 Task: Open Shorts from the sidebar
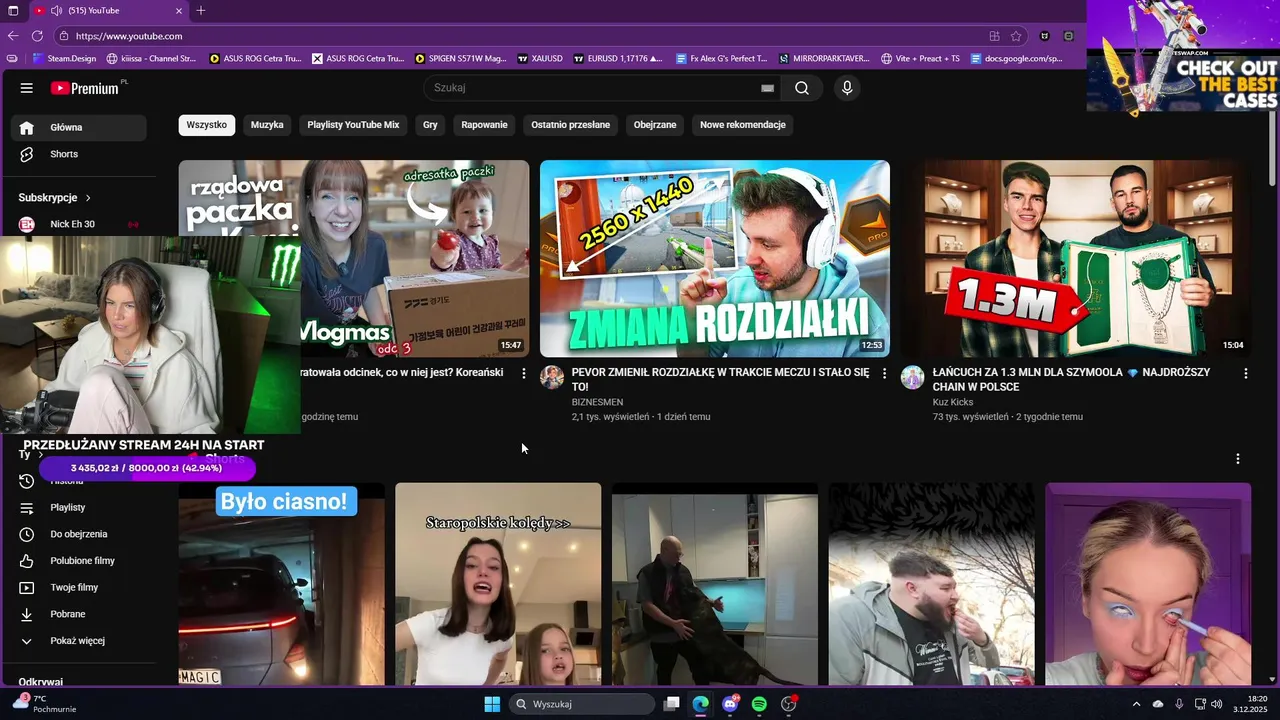point(79,154)
